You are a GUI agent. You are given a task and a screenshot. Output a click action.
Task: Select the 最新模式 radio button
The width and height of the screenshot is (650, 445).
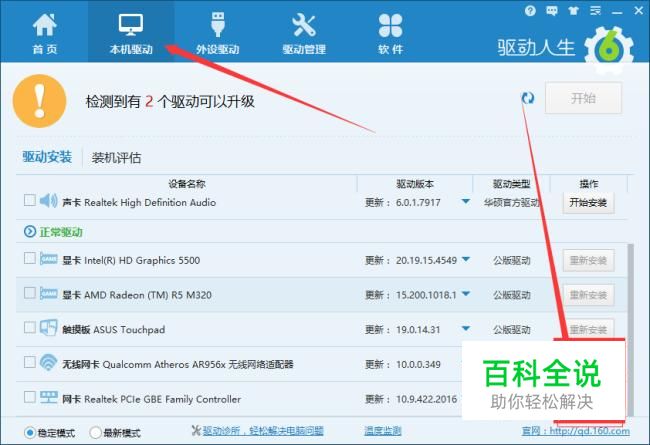point(95,433)
